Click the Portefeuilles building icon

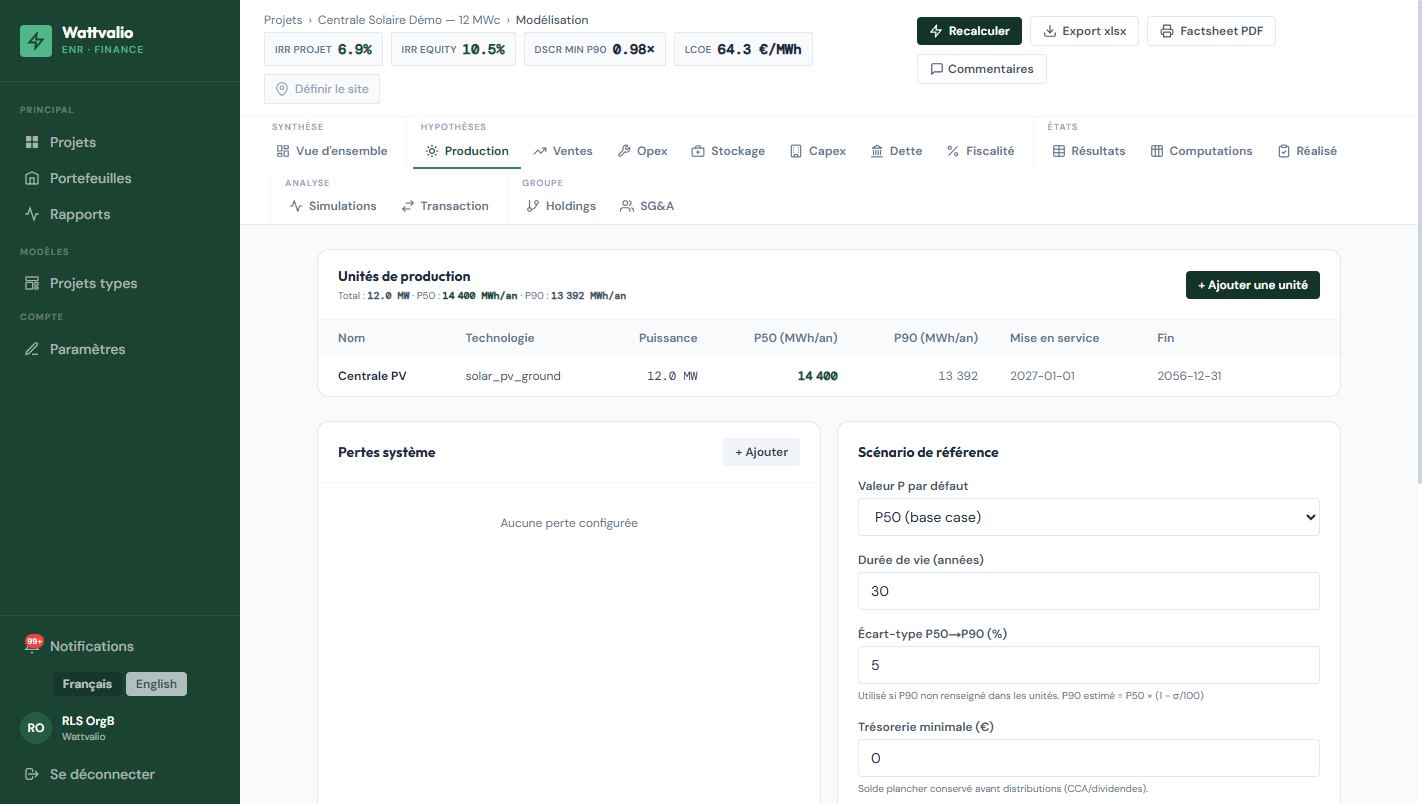pyautogui.click(x=32, y=178)
